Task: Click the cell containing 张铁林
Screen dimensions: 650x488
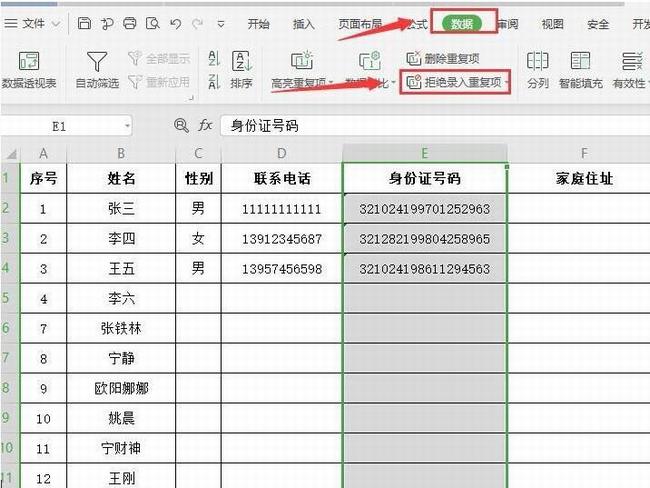Action: coord(121,328)
